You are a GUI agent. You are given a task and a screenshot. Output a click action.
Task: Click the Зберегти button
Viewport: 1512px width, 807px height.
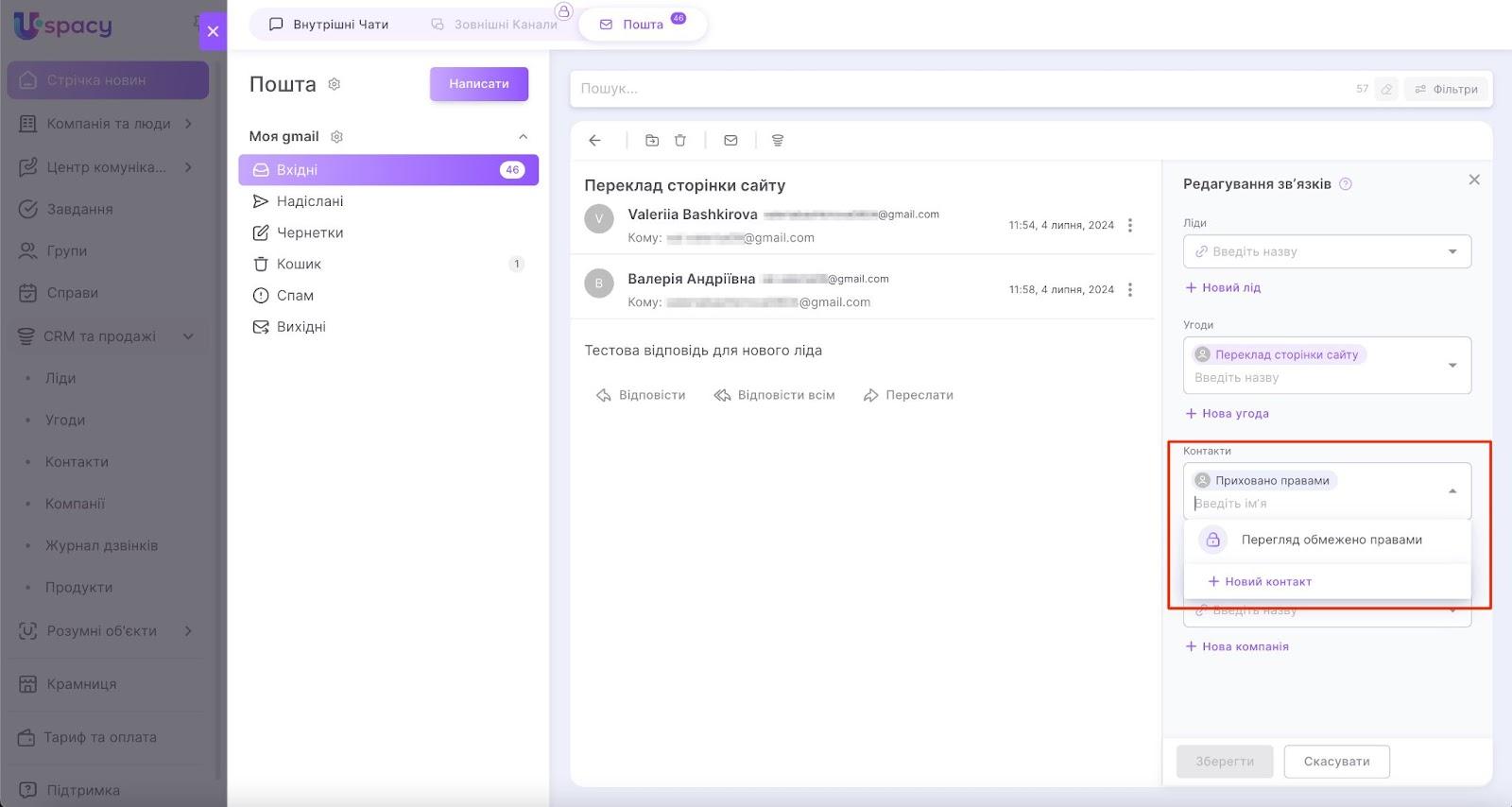1225,762
